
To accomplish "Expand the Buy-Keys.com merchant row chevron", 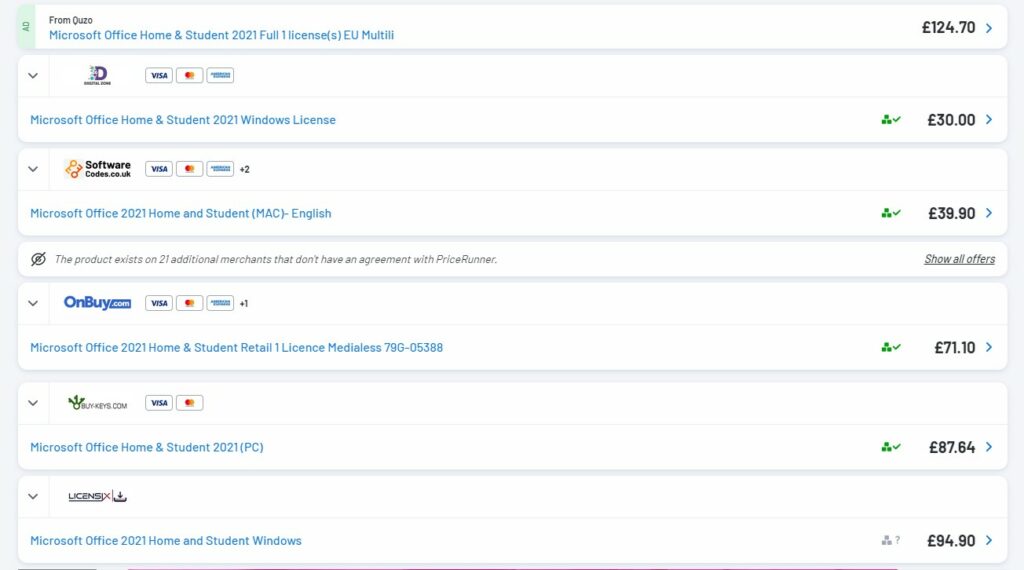I will [x=33, y=403].
